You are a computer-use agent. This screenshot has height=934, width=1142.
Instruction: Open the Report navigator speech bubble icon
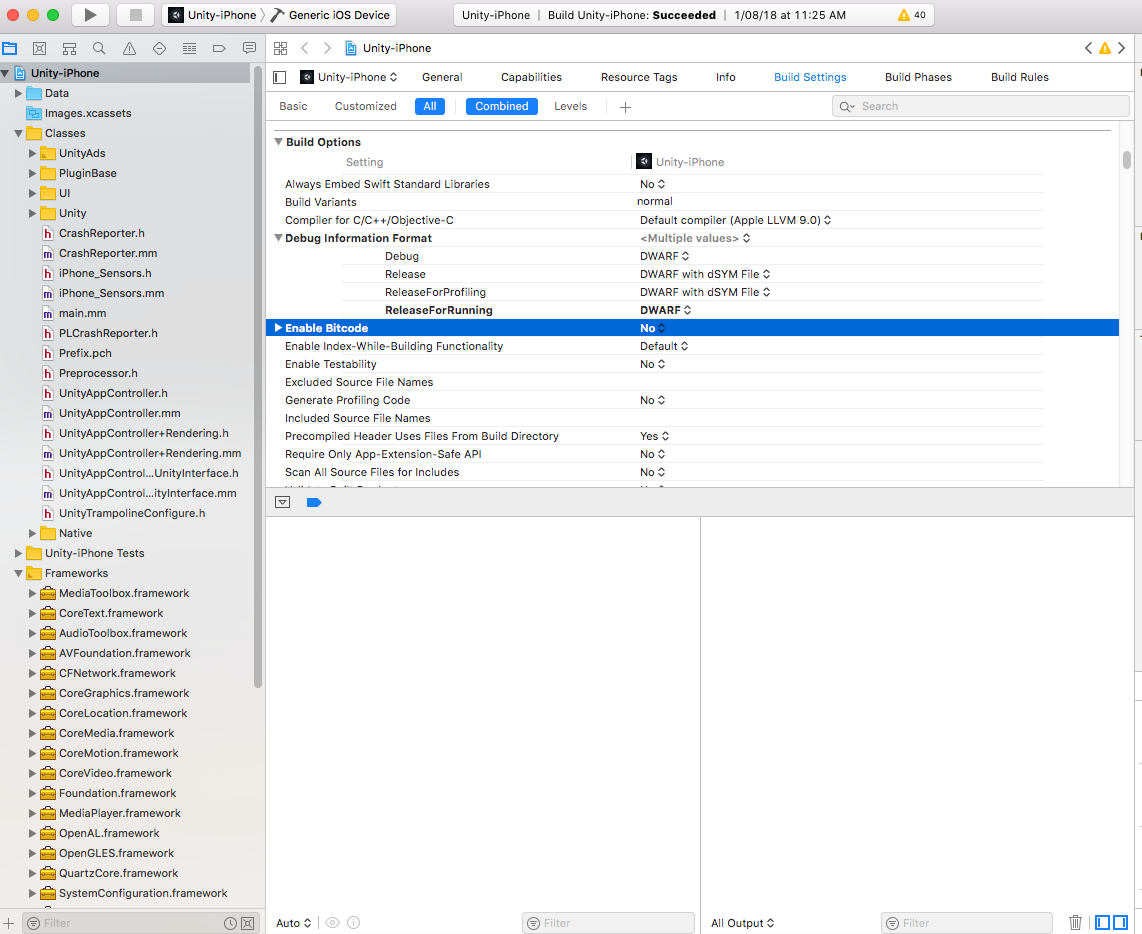coord(249,48)
